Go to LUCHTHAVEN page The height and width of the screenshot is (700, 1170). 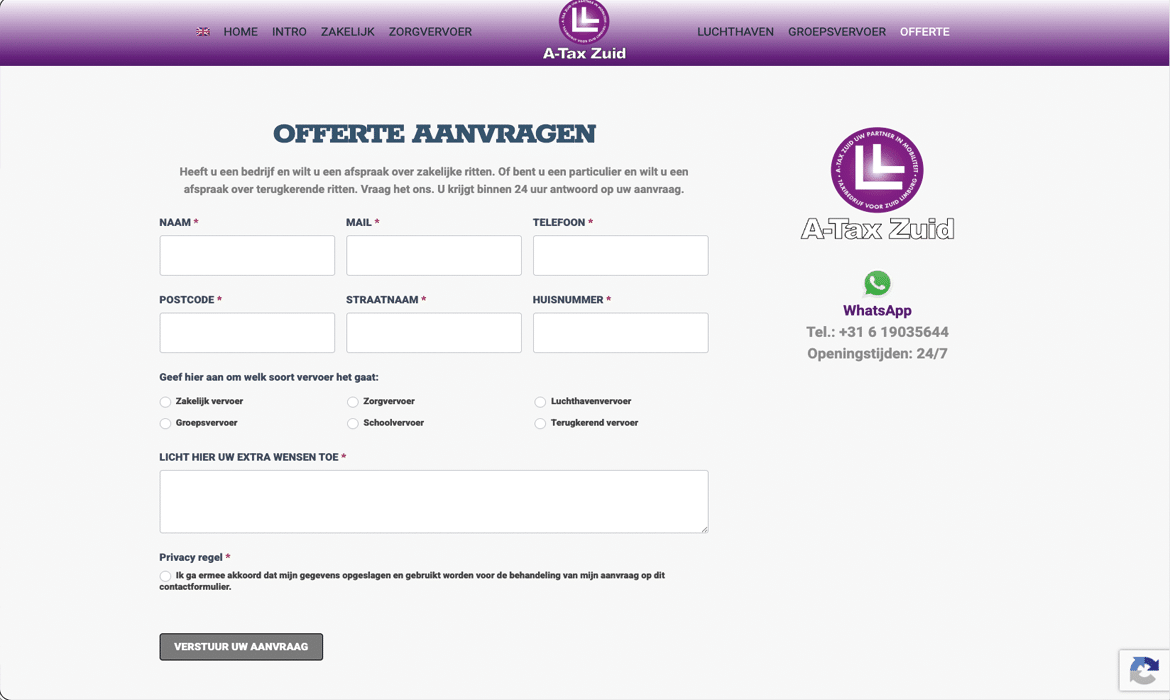[x=735, y=32]
